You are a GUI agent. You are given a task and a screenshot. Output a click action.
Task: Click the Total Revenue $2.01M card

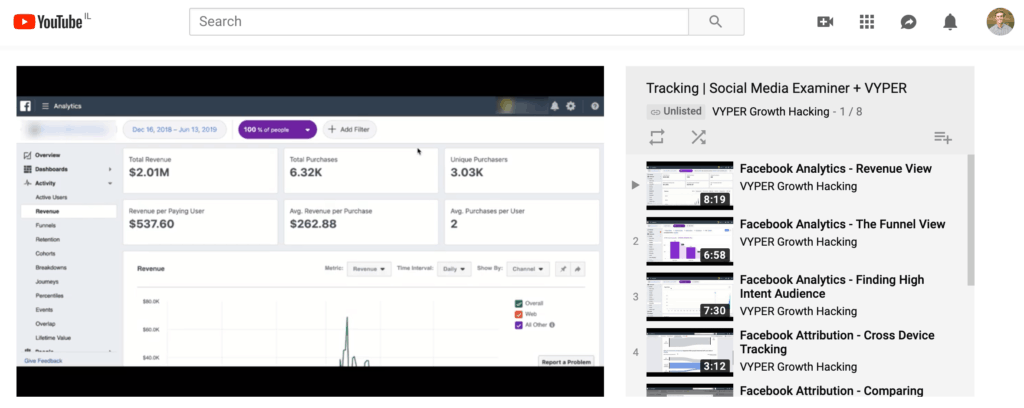coord(200,170)
